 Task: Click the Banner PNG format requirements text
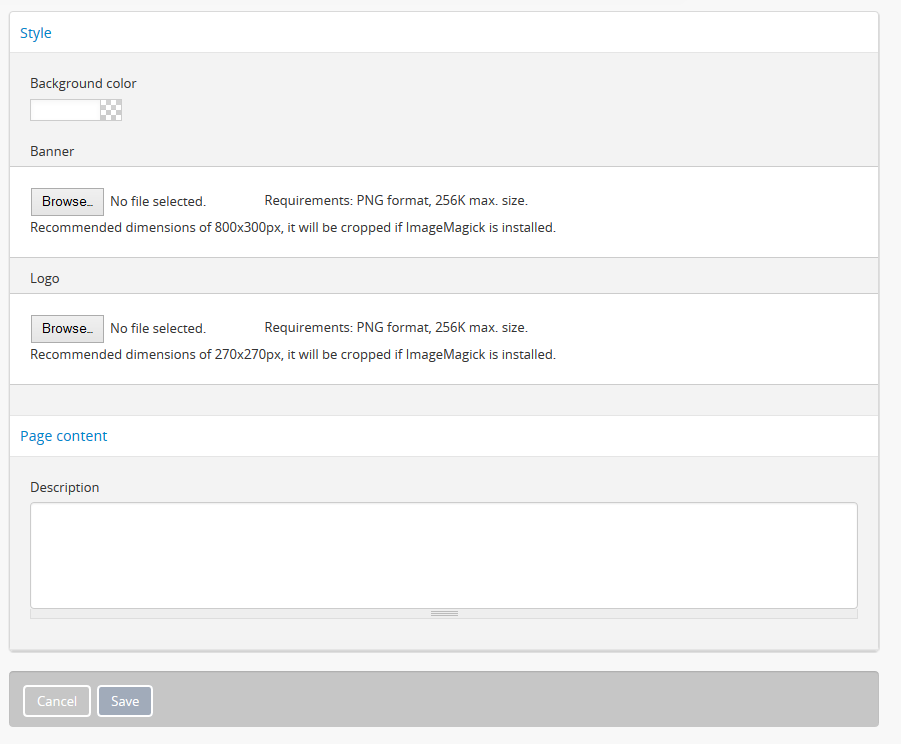click(x=396, y=200)
